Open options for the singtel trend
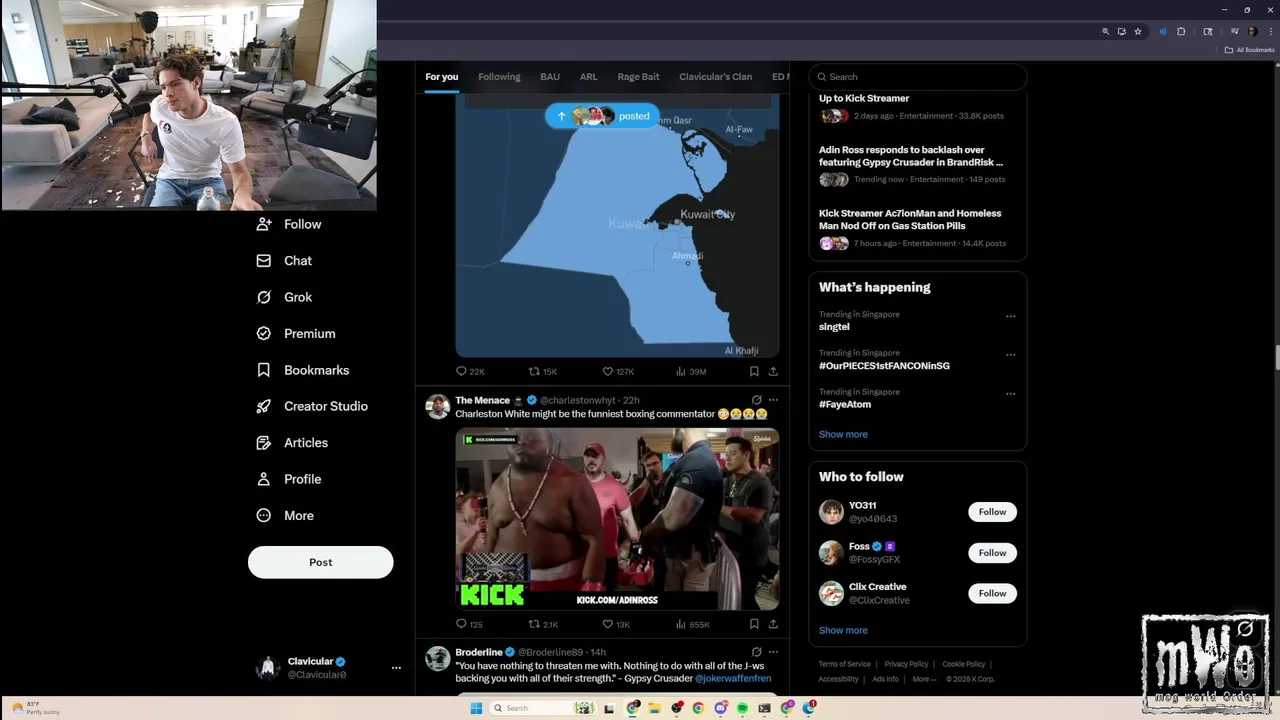This screenshot has width=1280, height=720. (1010, 316)
